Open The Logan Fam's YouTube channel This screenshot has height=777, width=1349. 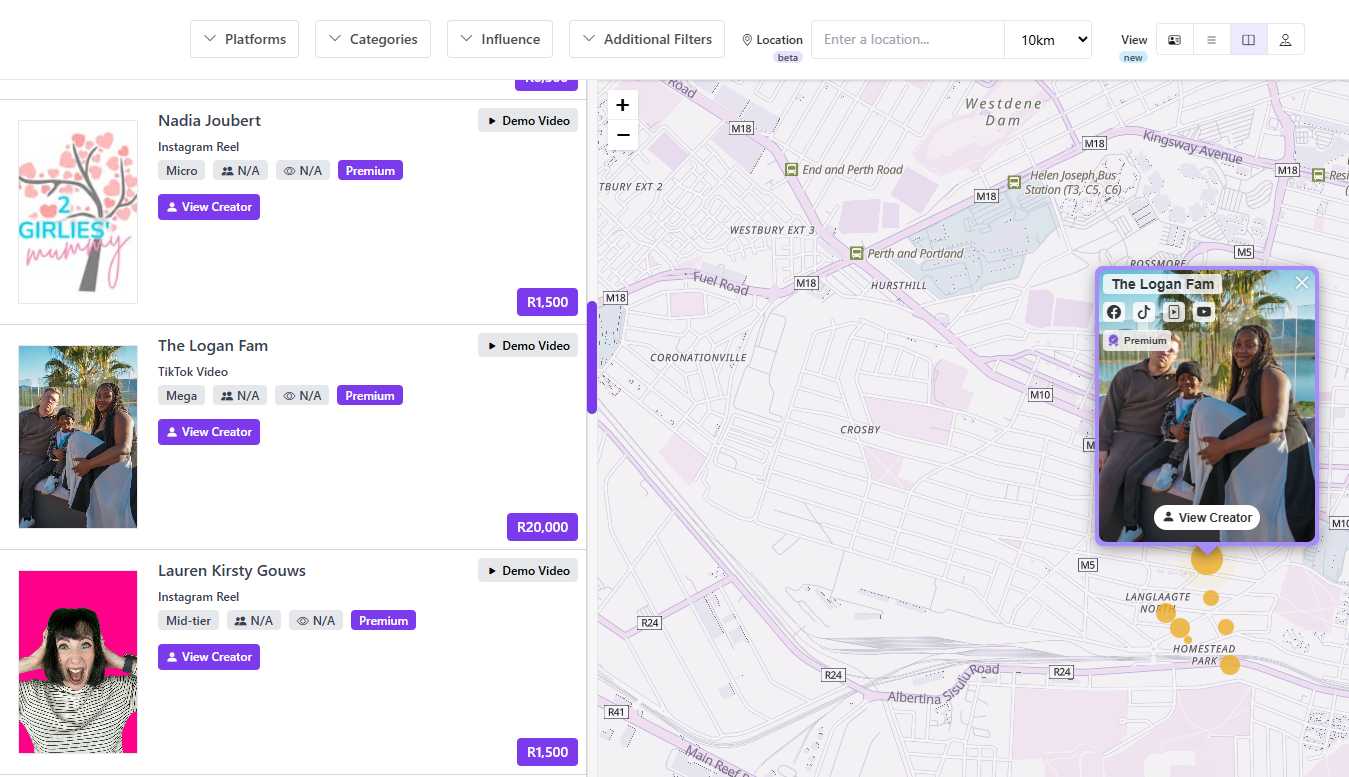pyautogui.click(x=1203, y=311)
